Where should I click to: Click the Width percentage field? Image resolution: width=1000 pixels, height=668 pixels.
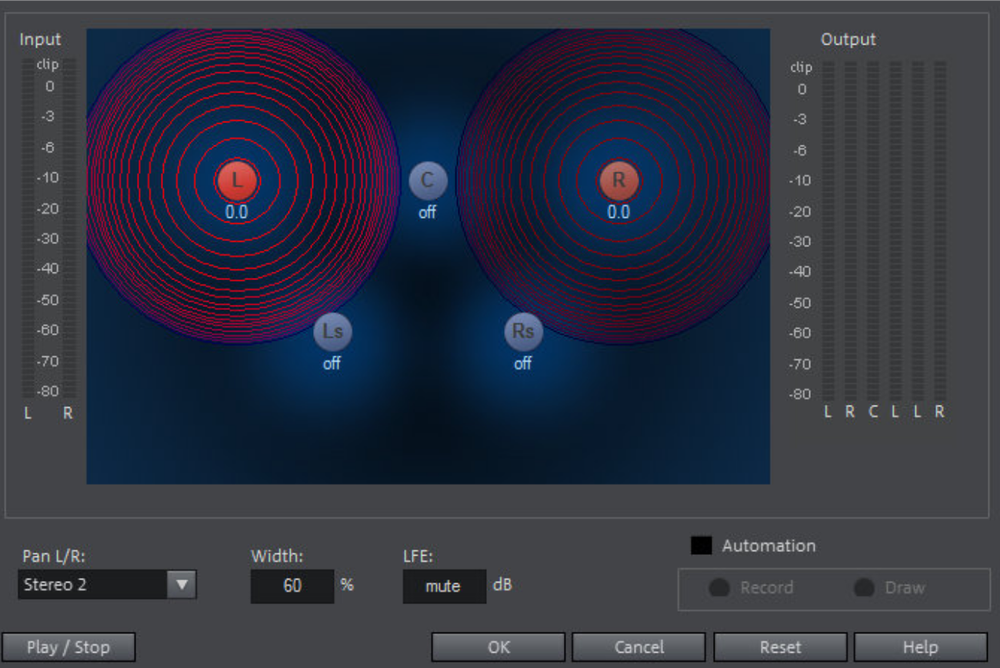tap(292, 586)
